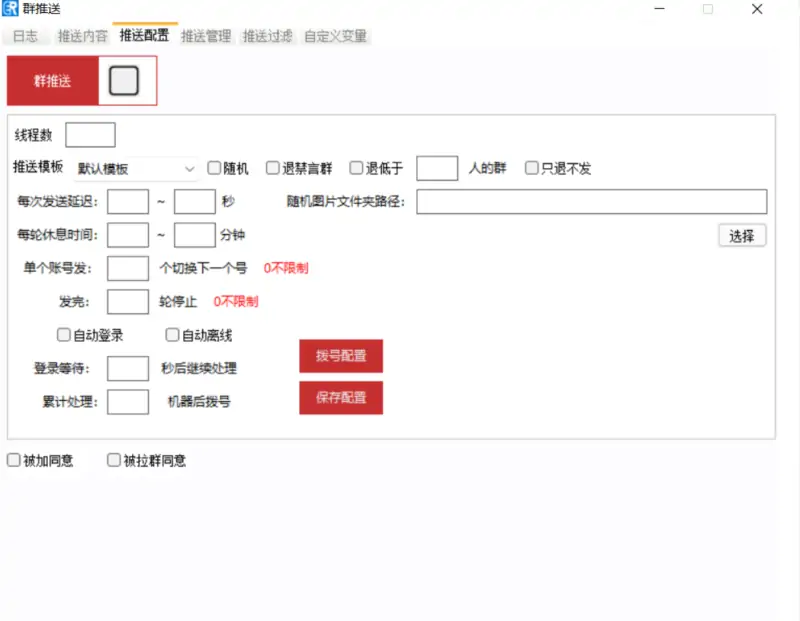Screen dimensions: 800x621
Task: Check the 退禁言群 option
Action: tap(272, 167)
